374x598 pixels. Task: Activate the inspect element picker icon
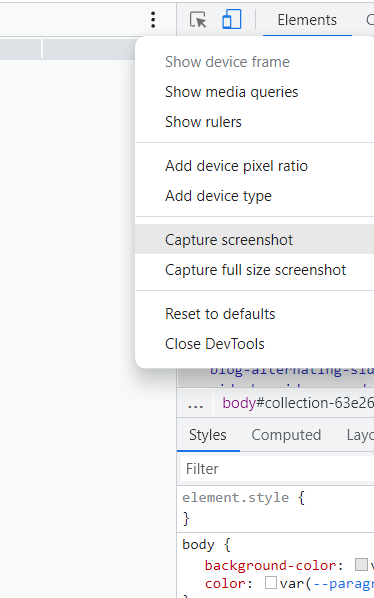point(198,19)
